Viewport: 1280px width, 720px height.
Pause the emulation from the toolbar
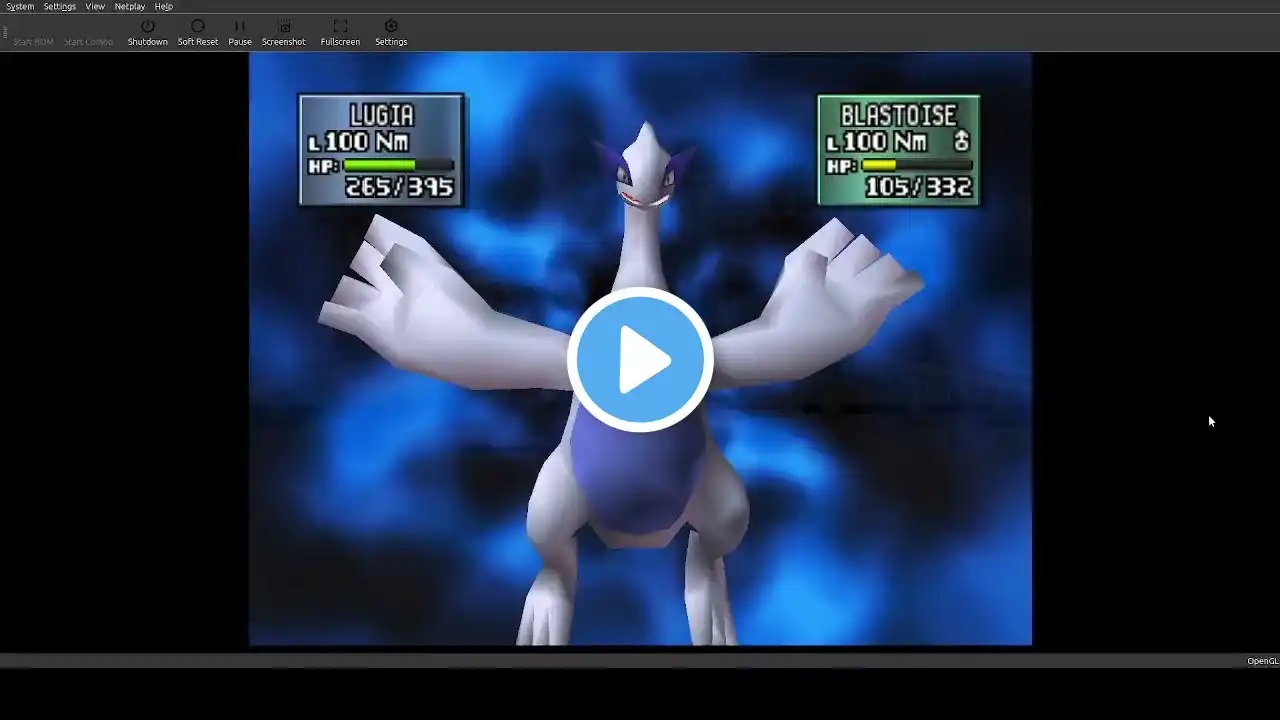[240, 32]
